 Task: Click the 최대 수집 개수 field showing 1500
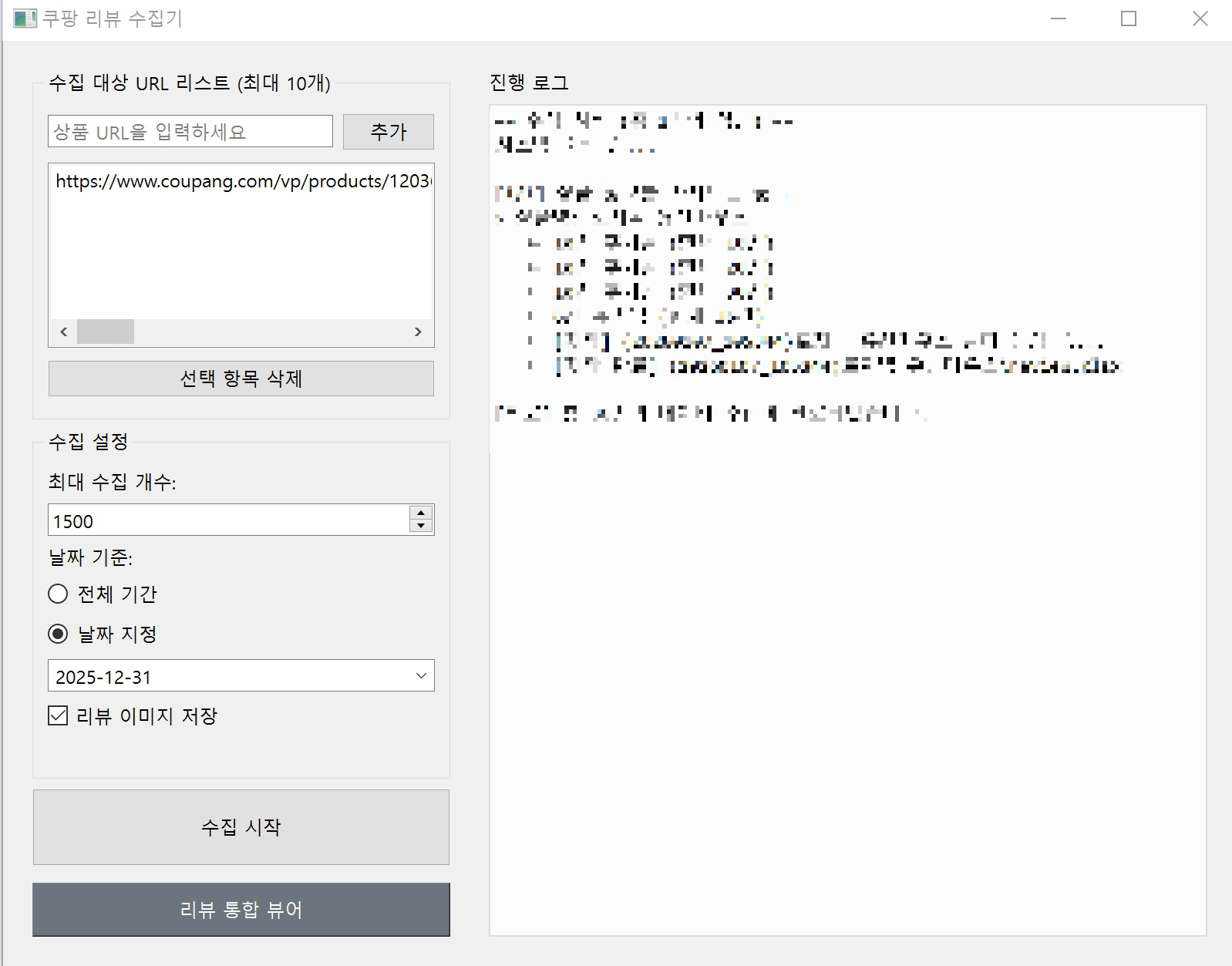[x=228, y=520]
